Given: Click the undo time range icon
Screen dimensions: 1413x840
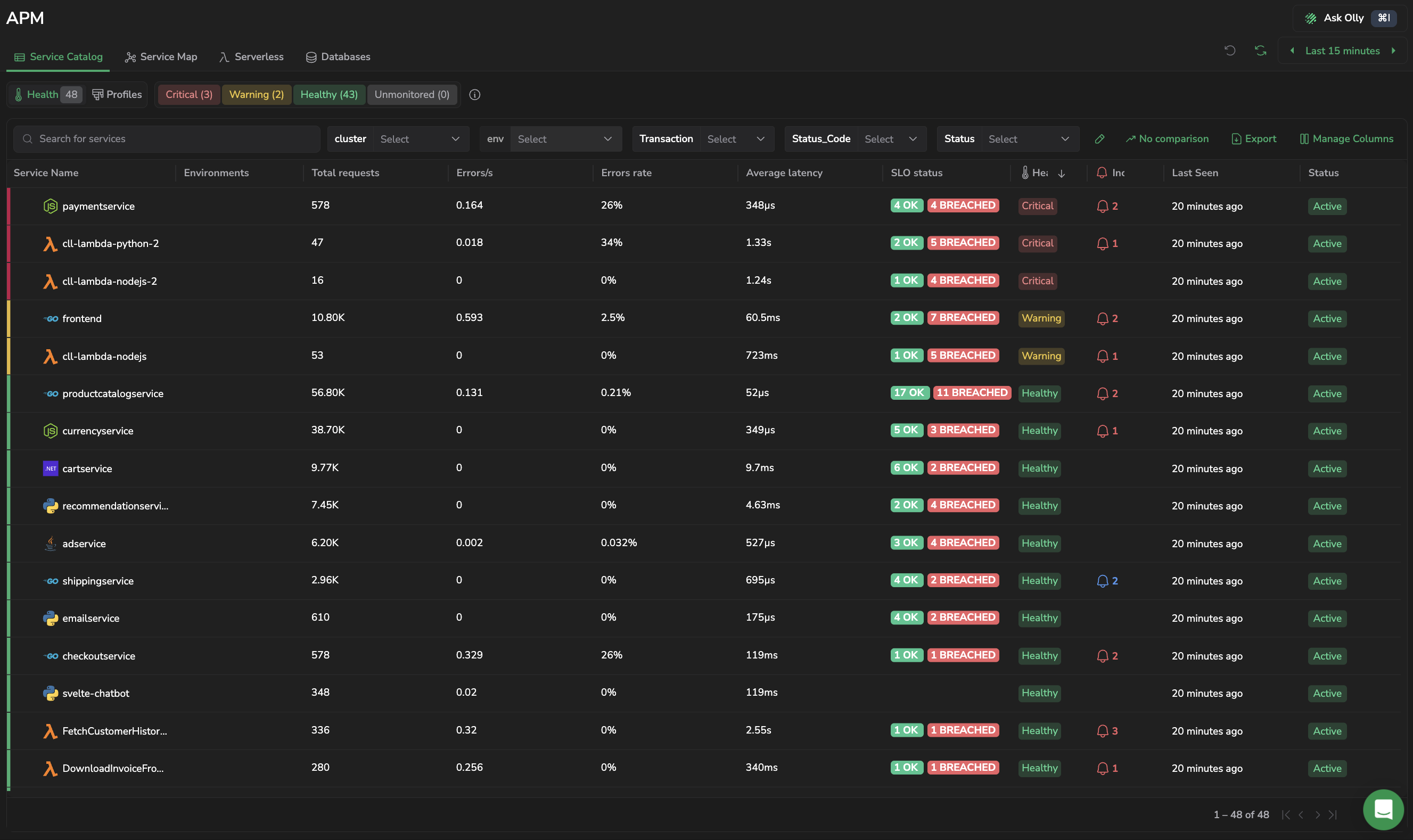Looking at the screenshot, I should click(x=1229, y=51).
